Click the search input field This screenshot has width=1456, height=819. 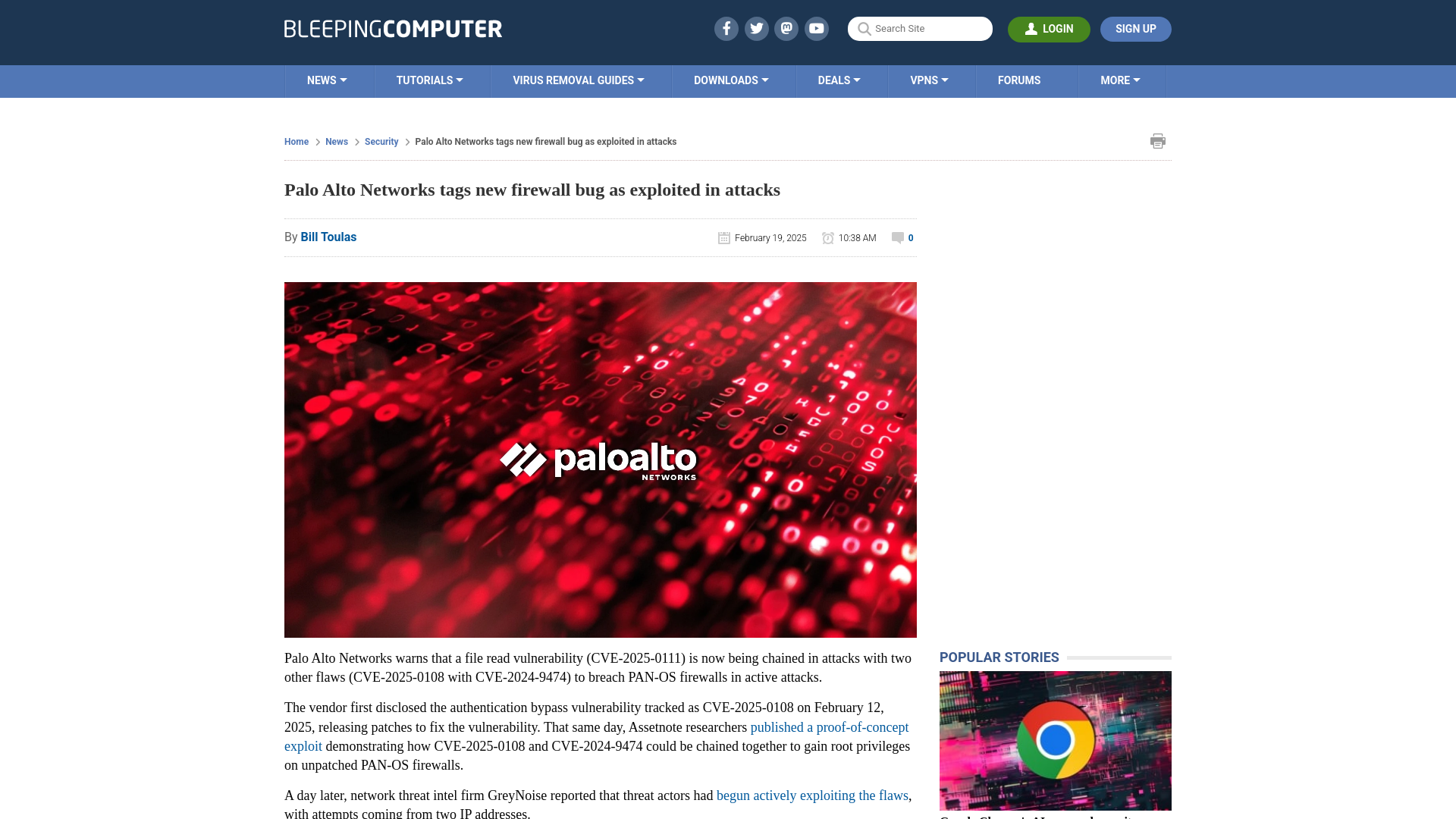point(919,28)
